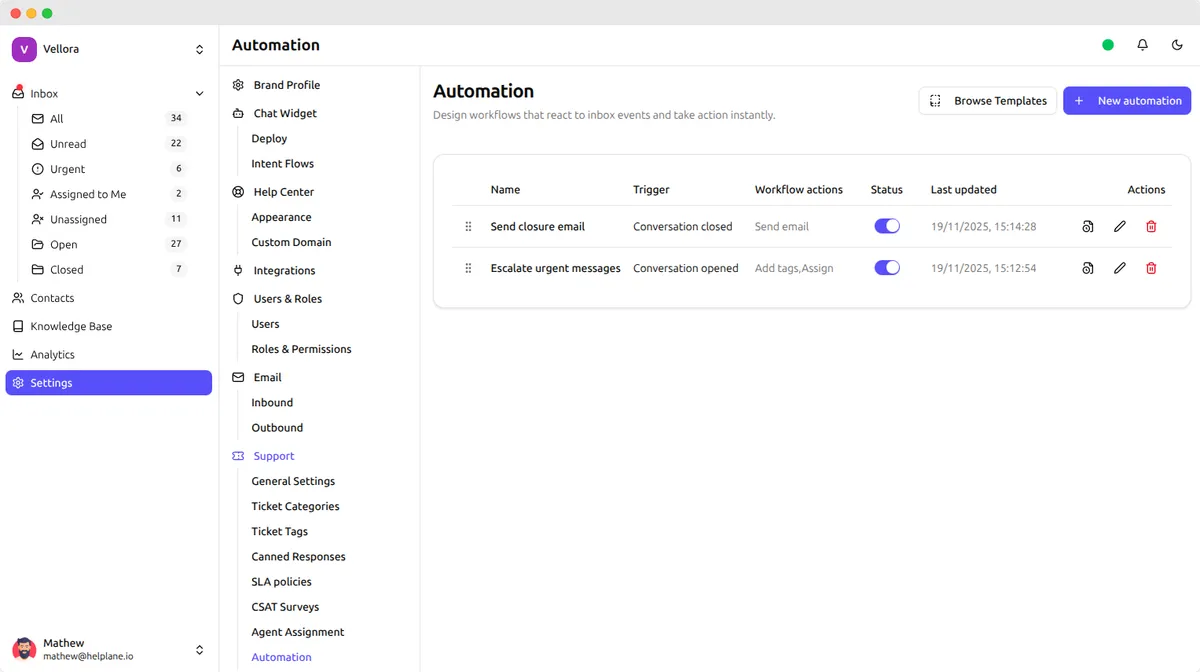Create a New automation

pyautogui.click(x=1127, y=100)
